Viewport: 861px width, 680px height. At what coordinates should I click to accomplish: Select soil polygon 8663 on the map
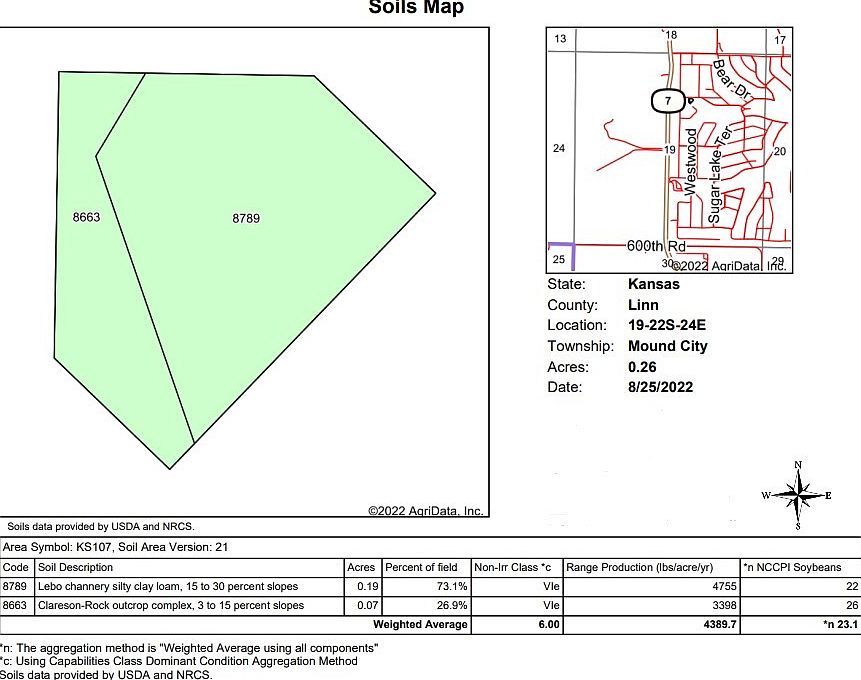tap(86, 216)
